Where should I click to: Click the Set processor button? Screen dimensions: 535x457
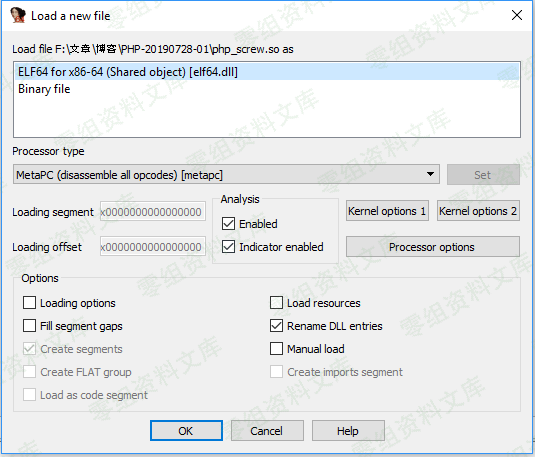(483, 175)
